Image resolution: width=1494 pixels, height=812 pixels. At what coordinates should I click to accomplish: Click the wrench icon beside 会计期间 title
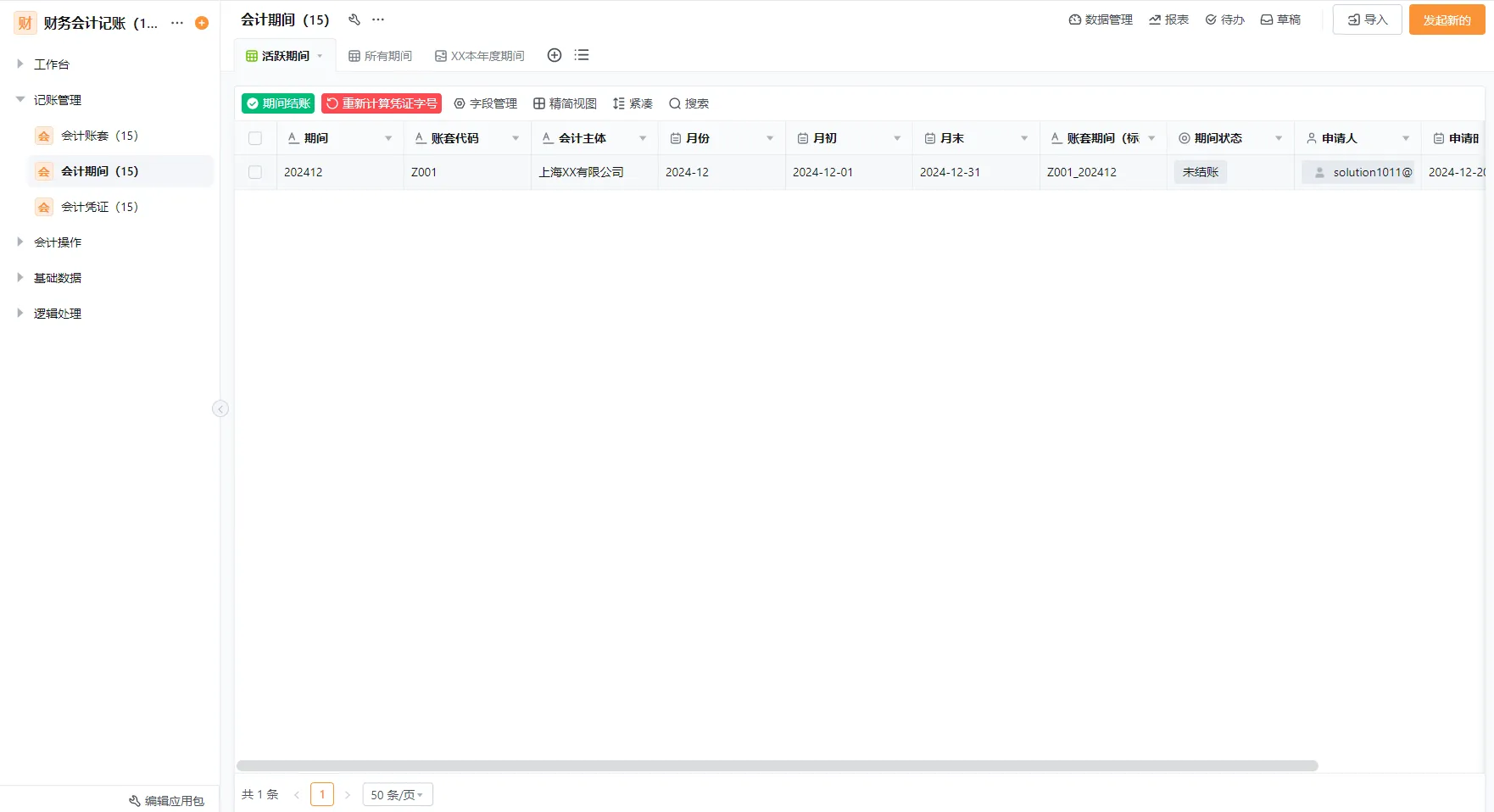[x=354, y=19]
